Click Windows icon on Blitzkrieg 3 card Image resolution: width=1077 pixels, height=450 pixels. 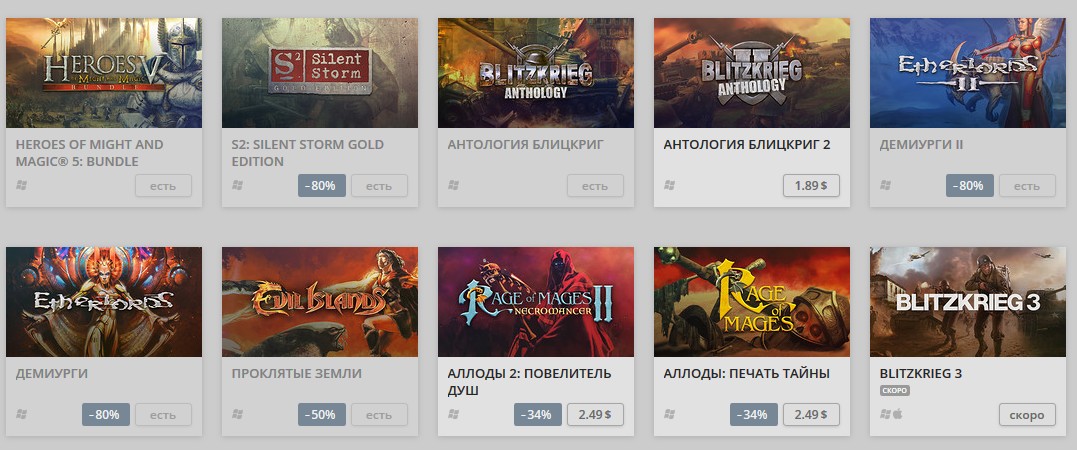pyautogui.click(x=885, y=414)
